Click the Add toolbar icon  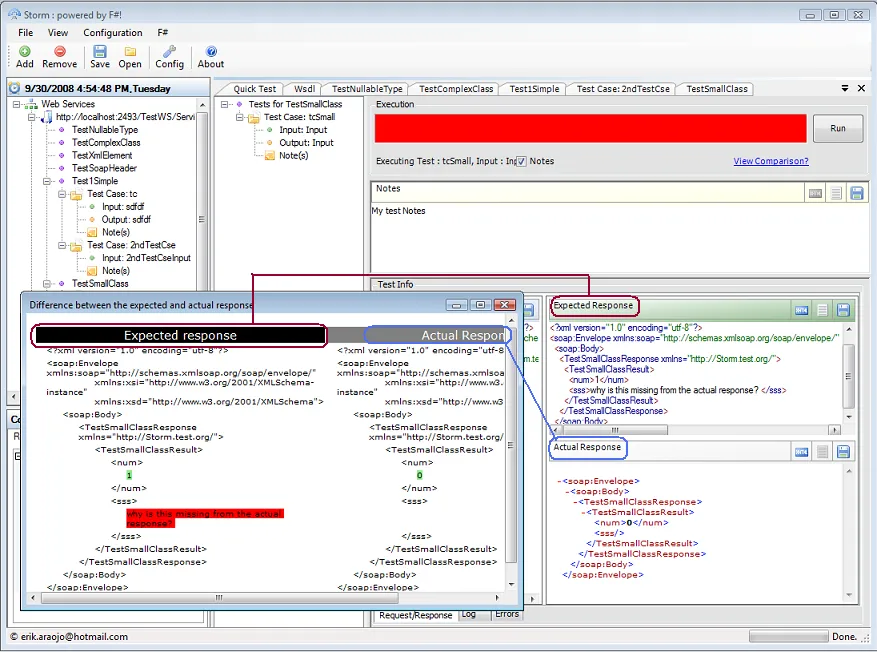25,57
